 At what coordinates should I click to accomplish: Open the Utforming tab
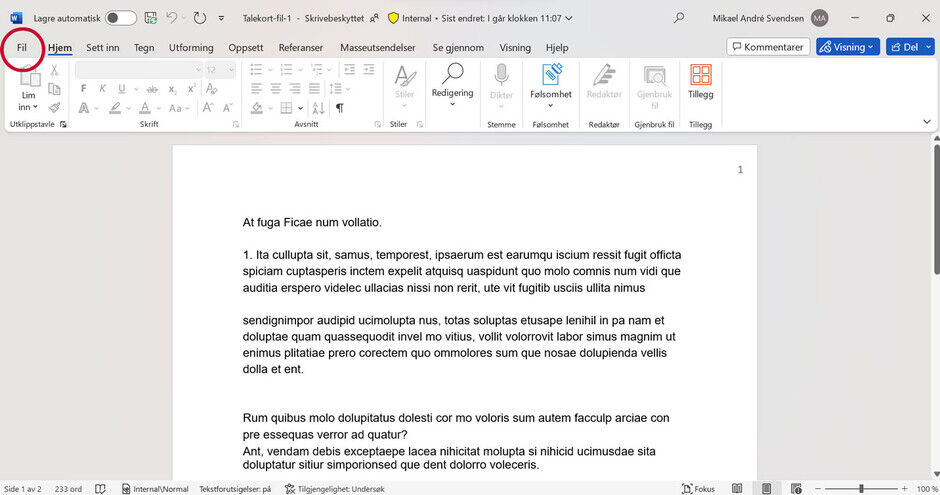(191, 47)
